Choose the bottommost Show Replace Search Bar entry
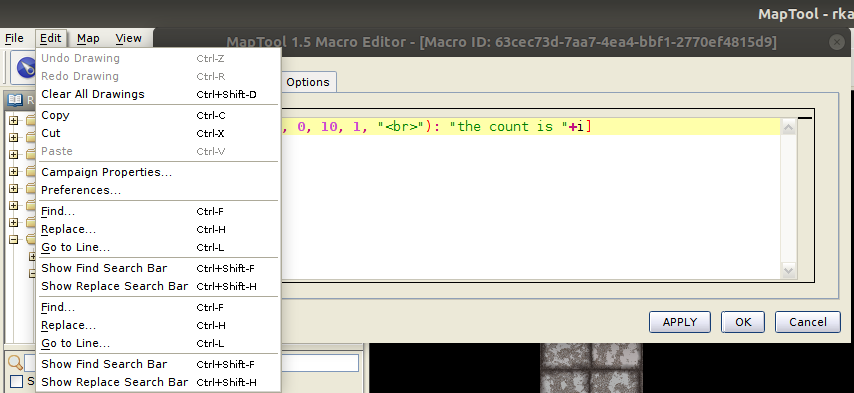Image resolution: width=854 pixels, height=393 pixels. tap(158, 382)
